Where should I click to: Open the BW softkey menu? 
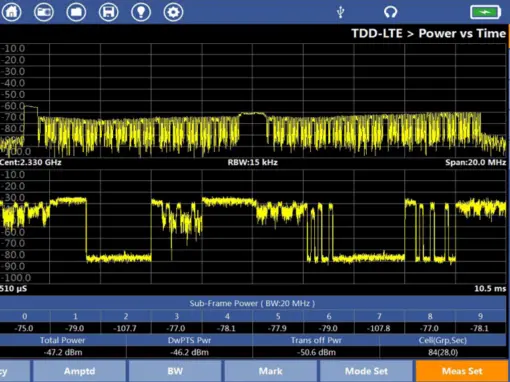pos(175,371)
